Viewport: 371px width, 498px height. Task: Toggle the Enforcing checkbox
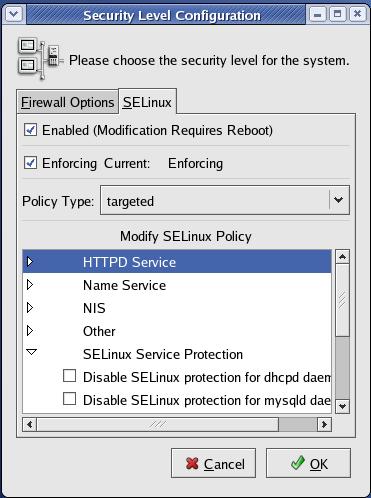pyautogui.click(x=30, y=163)
